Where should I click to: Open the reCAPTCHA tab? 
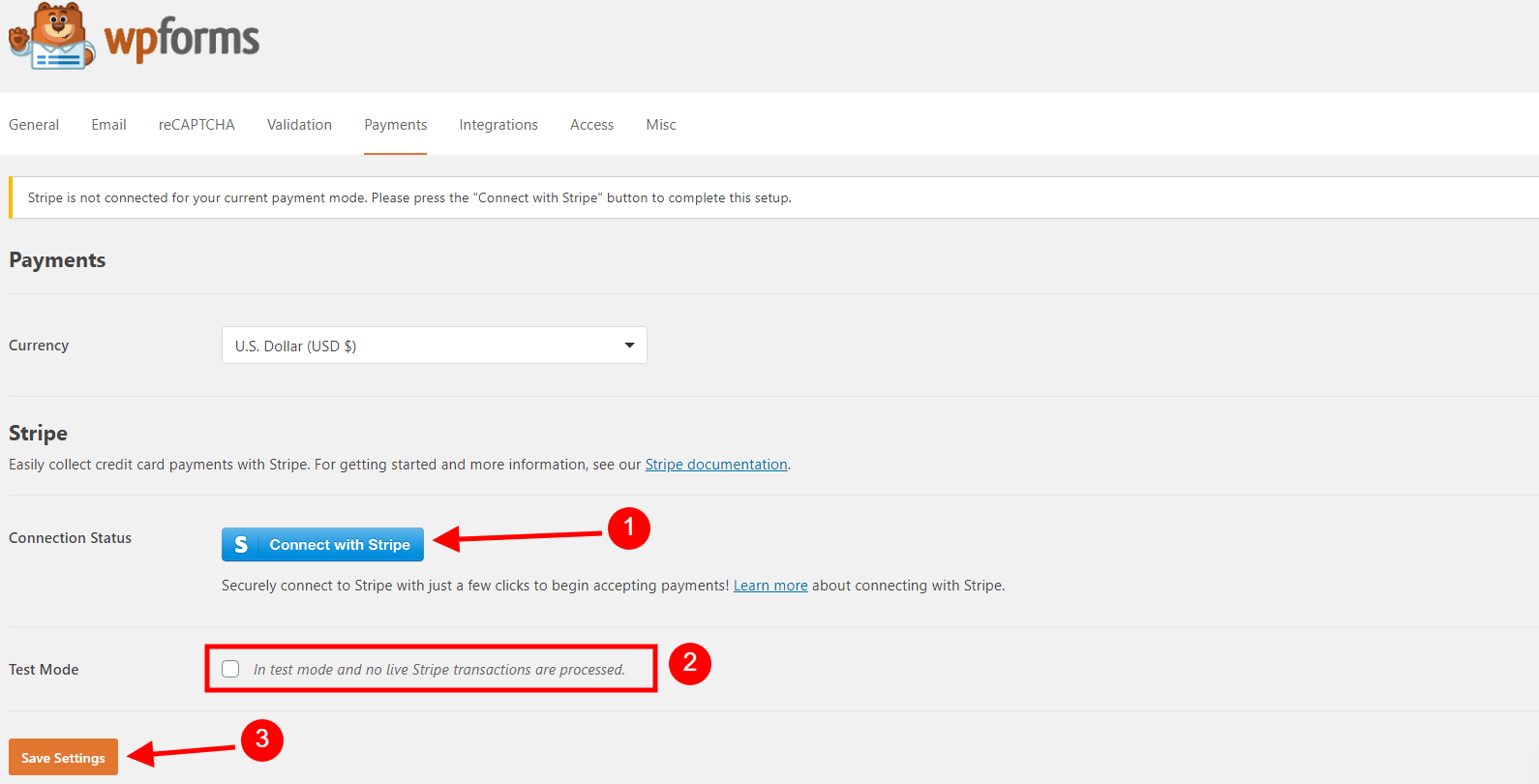[196, 125]
